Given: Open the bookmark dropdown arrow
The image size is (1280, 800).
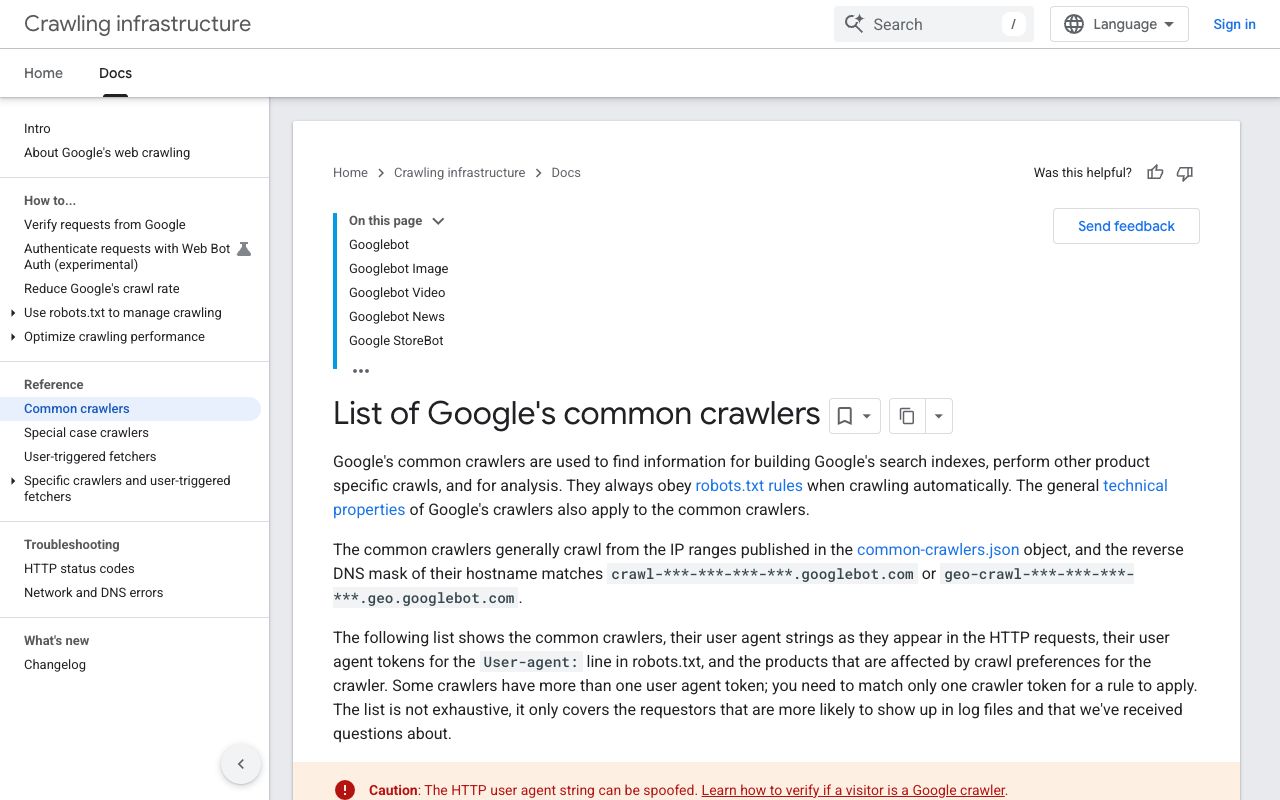Looking at the screenshot, I should pyautogui.click(x=867, y=416).
